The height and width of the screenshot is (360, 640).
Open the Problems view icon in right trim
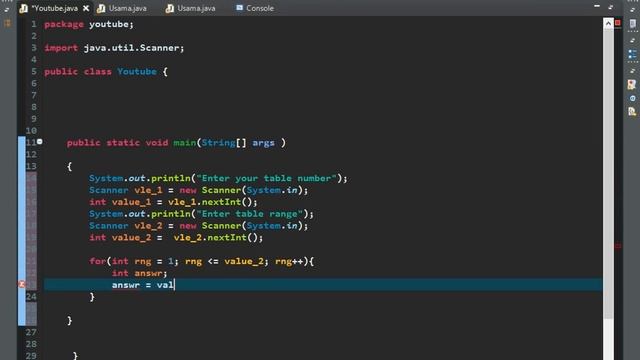(632, 84)
